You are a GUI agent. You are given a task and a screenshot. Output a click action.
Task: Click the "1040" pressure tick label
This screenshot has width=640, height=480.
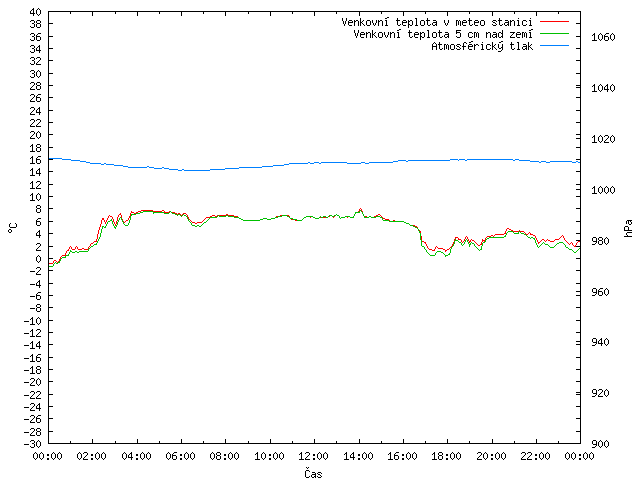603,88
